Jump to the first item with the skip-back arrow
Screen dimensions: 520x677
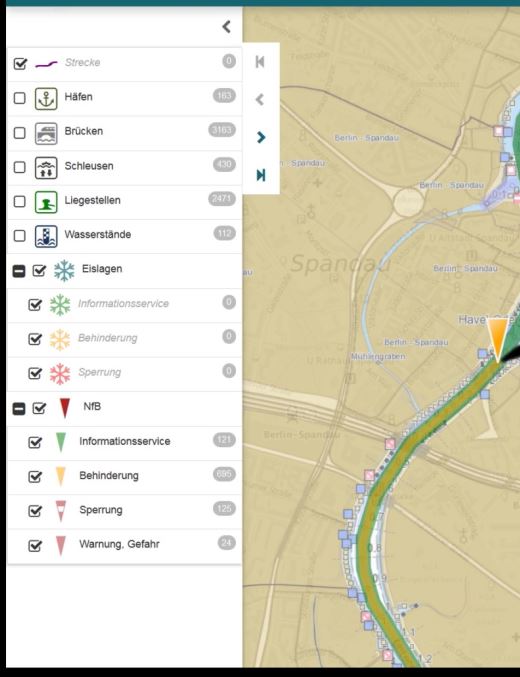point(260,62)
